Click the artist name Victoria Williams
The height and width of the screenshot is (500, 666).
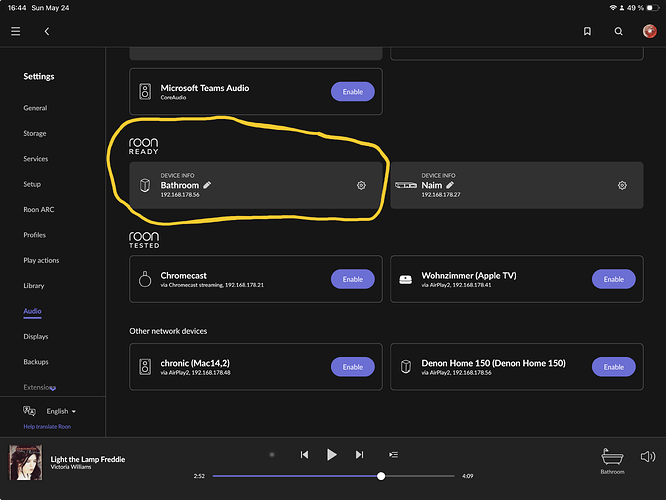[71, 467]
